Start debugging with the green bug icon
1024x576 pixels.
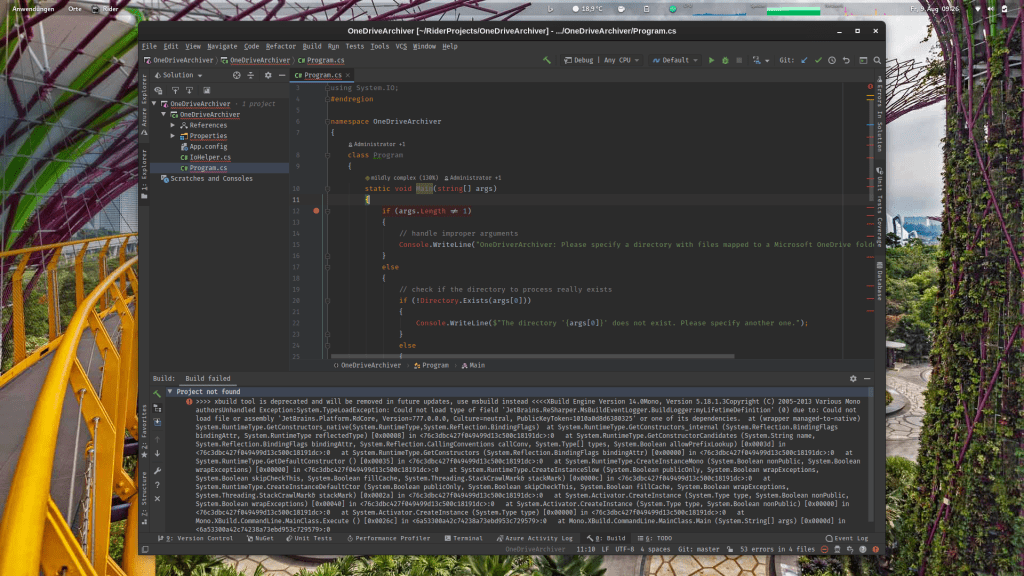[x=725, y=60]
